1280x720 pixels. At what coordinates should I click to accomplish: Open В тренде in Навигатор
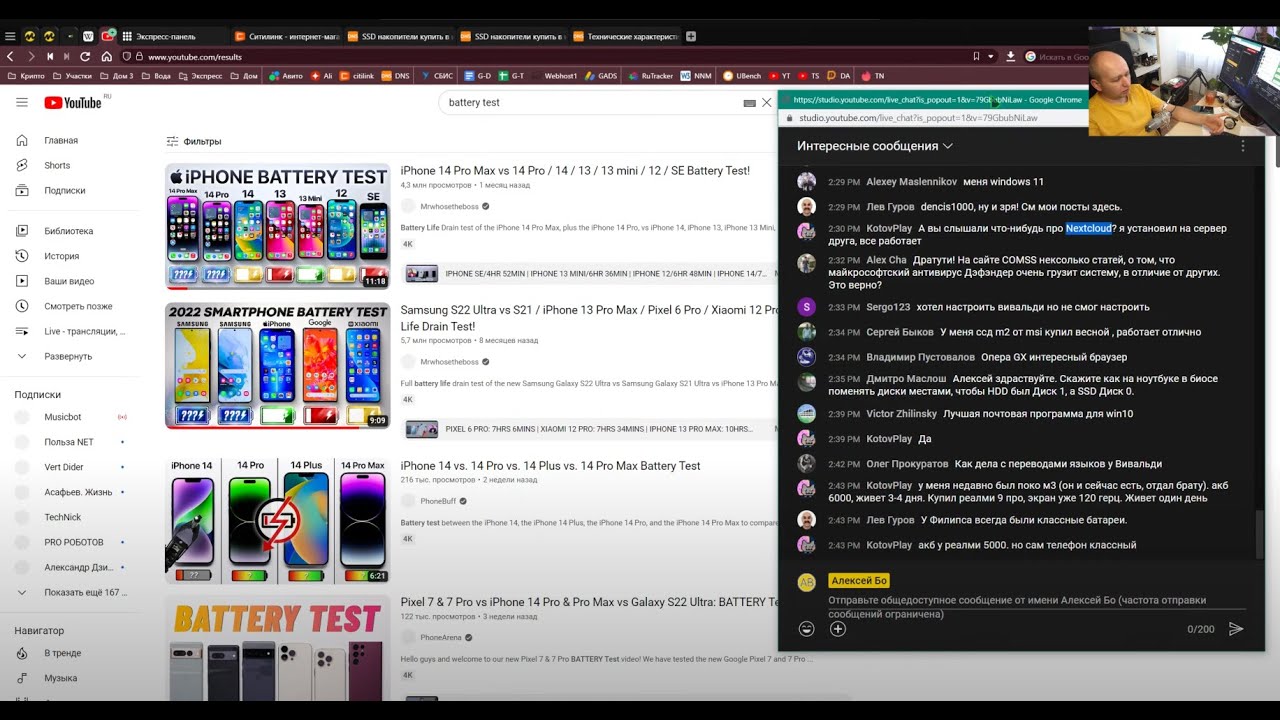coord(62,653)
